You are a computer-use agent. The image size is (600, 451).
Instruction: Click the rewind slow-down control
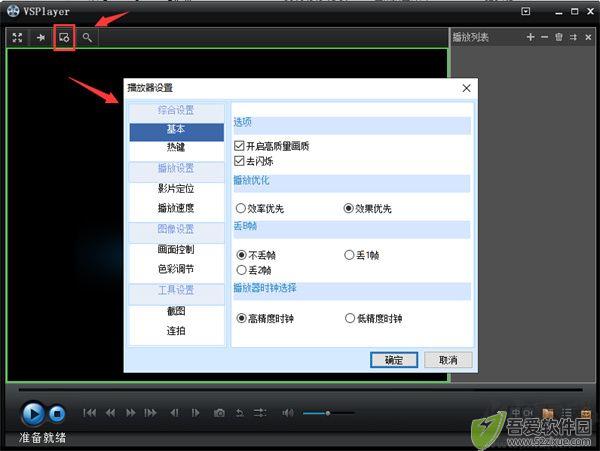point(111,413)
